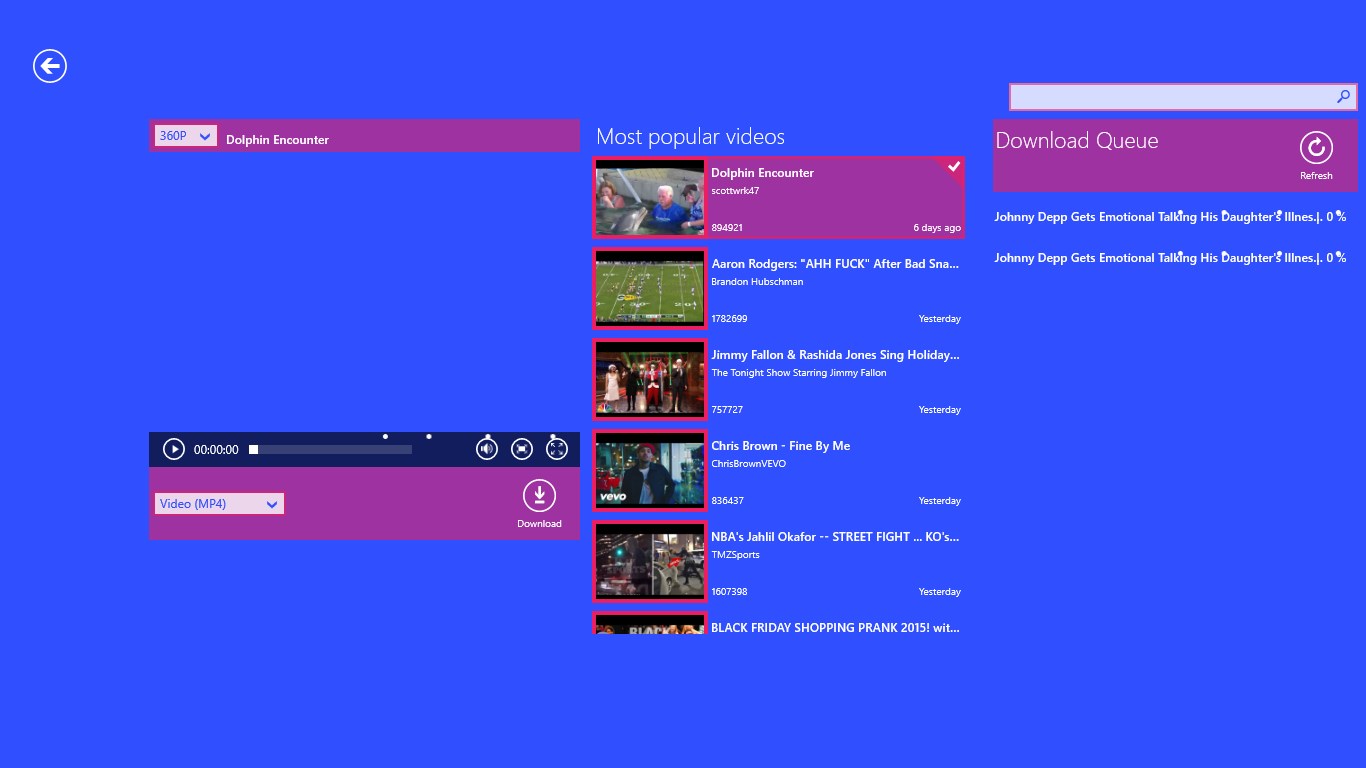The width and height of the screenshot is (1366, 768).
Task: Enter fullscreen mode for the video player
Action: (x=557, y=448)
